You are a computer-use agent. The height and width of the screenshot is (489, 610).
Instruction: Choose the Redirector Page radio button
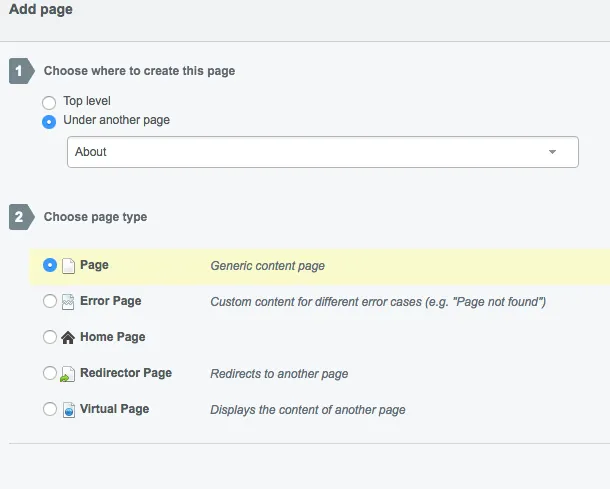pyautogui.click(x=50, y=374)
